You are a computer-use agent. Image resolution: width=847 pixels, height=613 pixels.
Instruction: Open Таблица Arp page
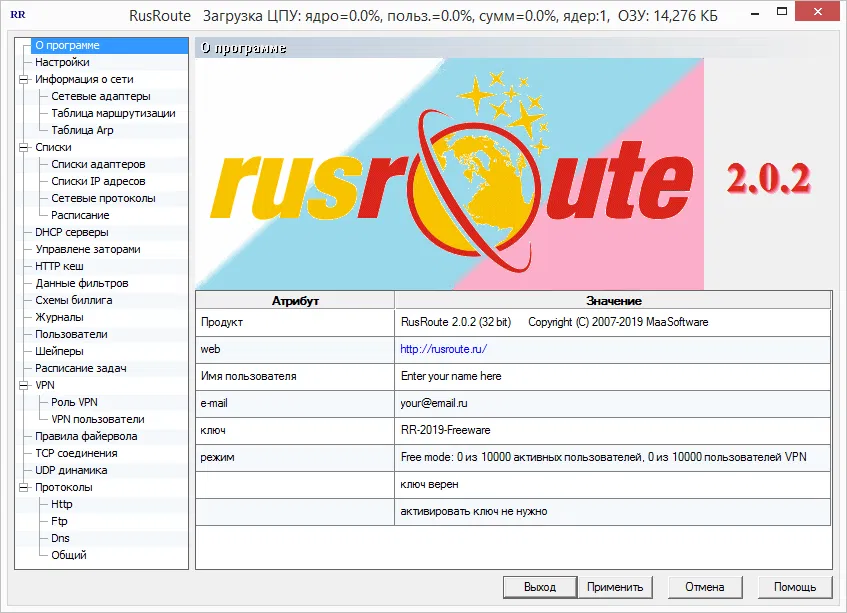coord(82,130)
